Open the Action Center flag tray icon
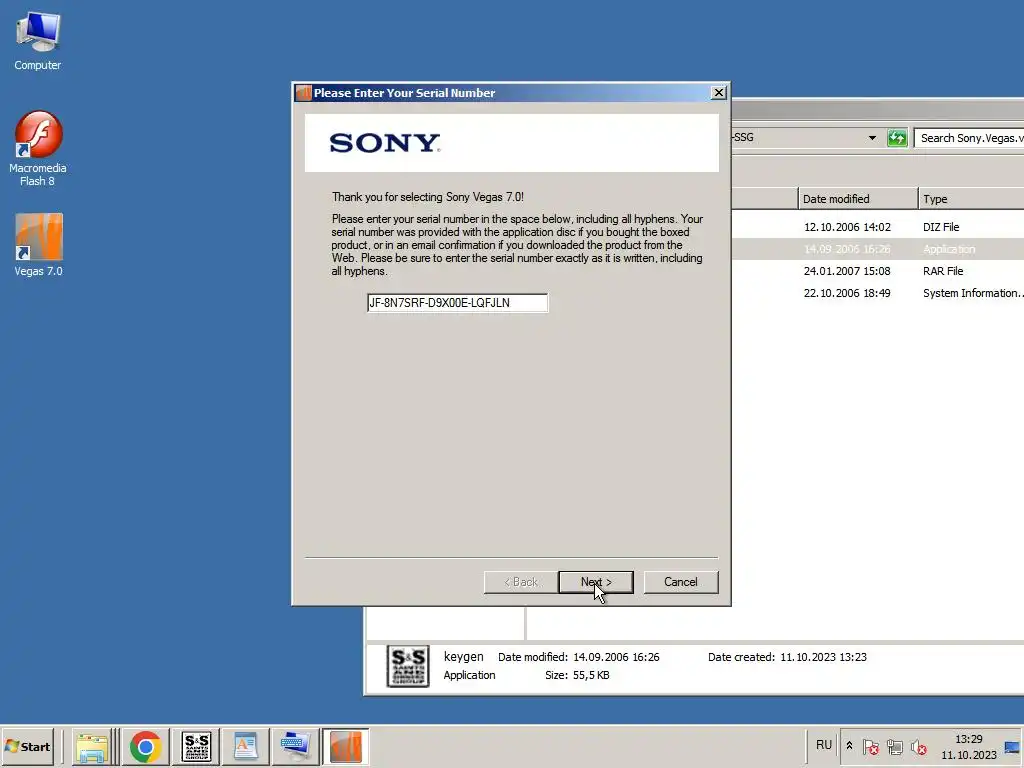The height and width of the screenshot is (768, 1024). click(871, 746)
